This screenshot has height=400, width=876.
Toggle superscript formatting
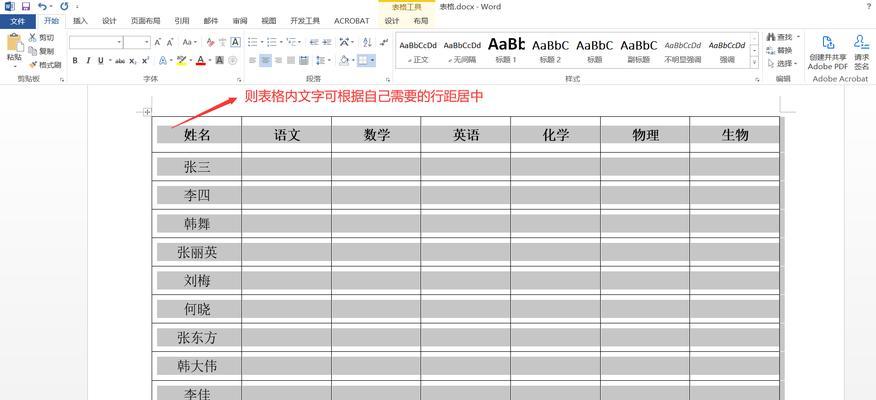(145, 60)
